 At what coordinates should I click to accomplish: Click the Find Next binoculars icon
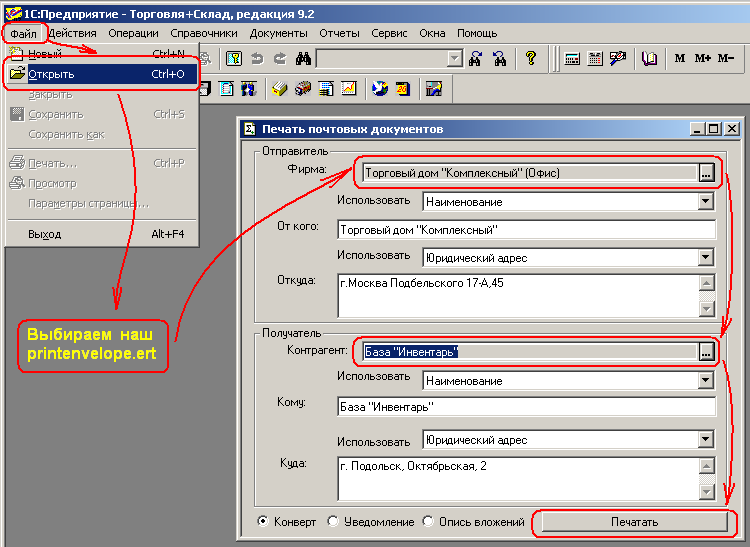pos(475,59)
